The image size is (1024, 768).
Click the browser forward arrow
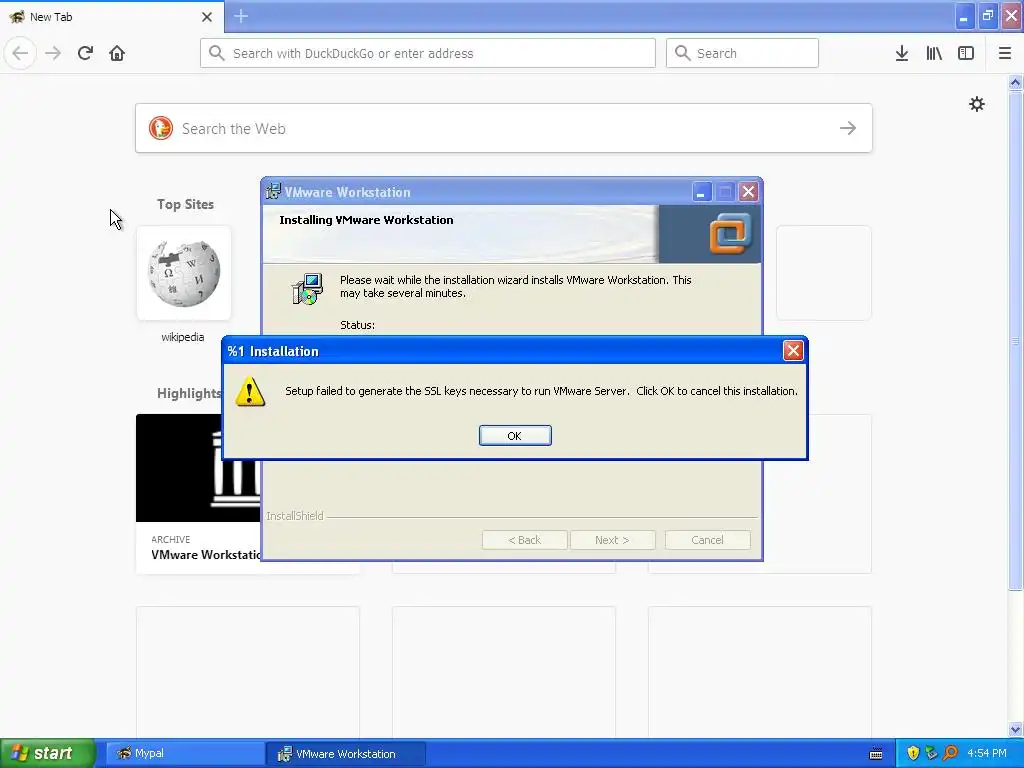click(x=53, y=53)
